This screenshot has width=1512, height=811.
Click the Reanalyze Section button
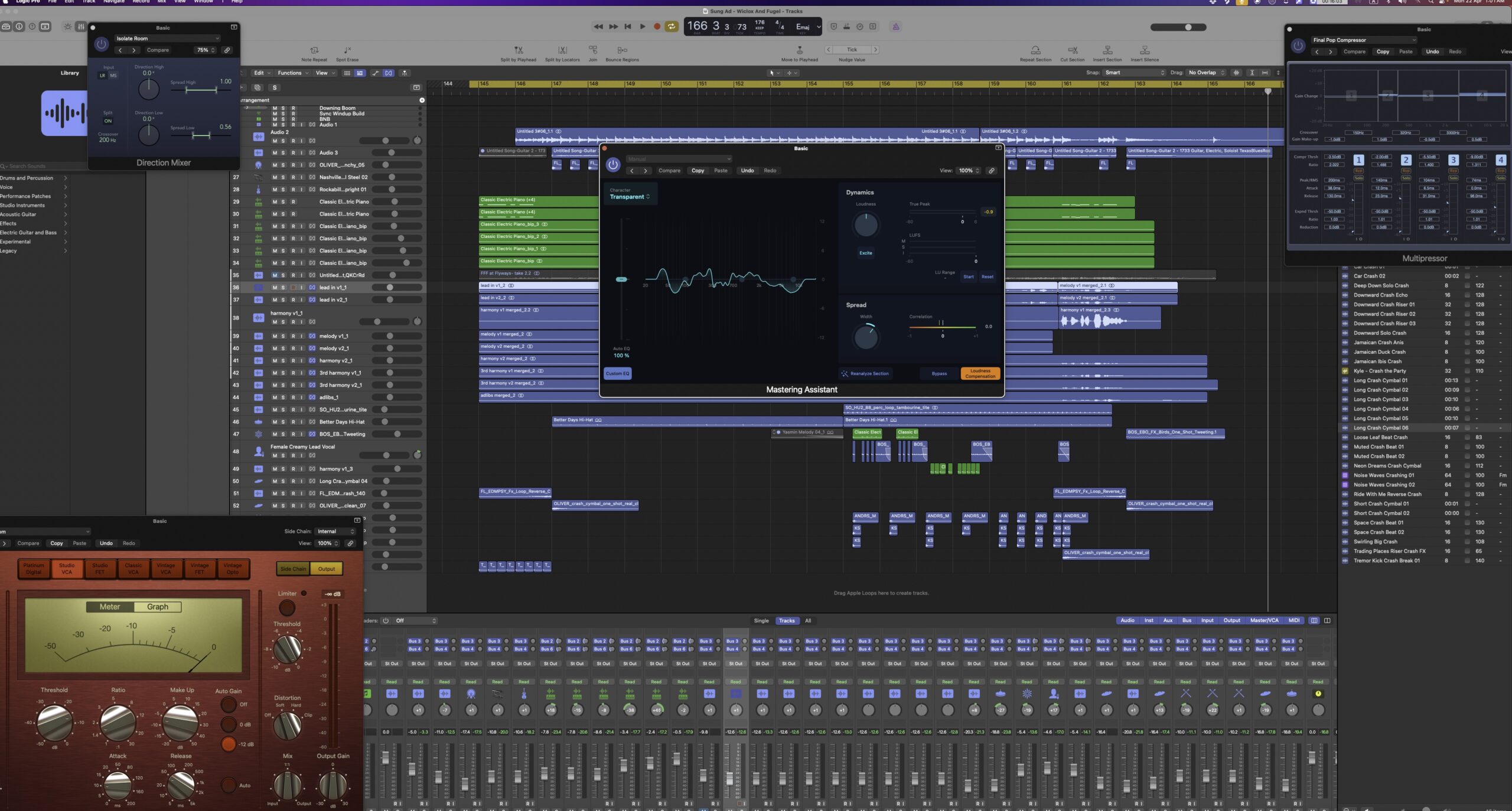coord(865,373)
